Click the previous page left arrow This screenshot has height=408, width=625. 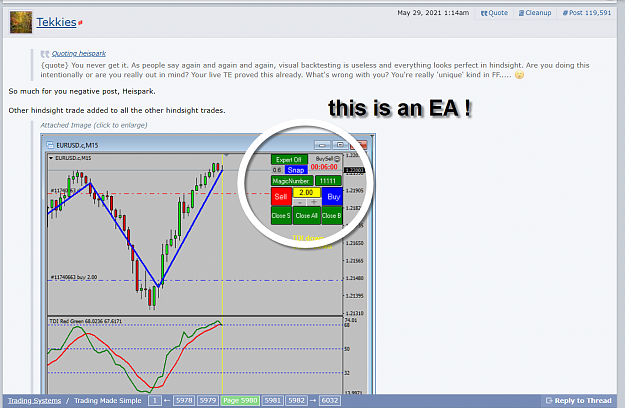pyautogui.click(x=167, y=400)
